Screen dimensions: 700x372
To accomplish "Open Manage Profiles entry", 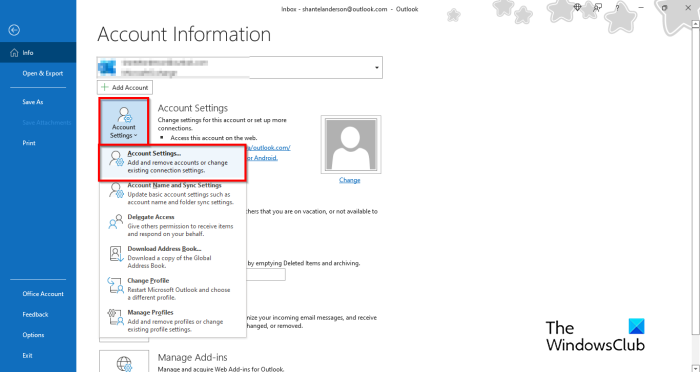I will pyautogui.click(x=172, y=321).
